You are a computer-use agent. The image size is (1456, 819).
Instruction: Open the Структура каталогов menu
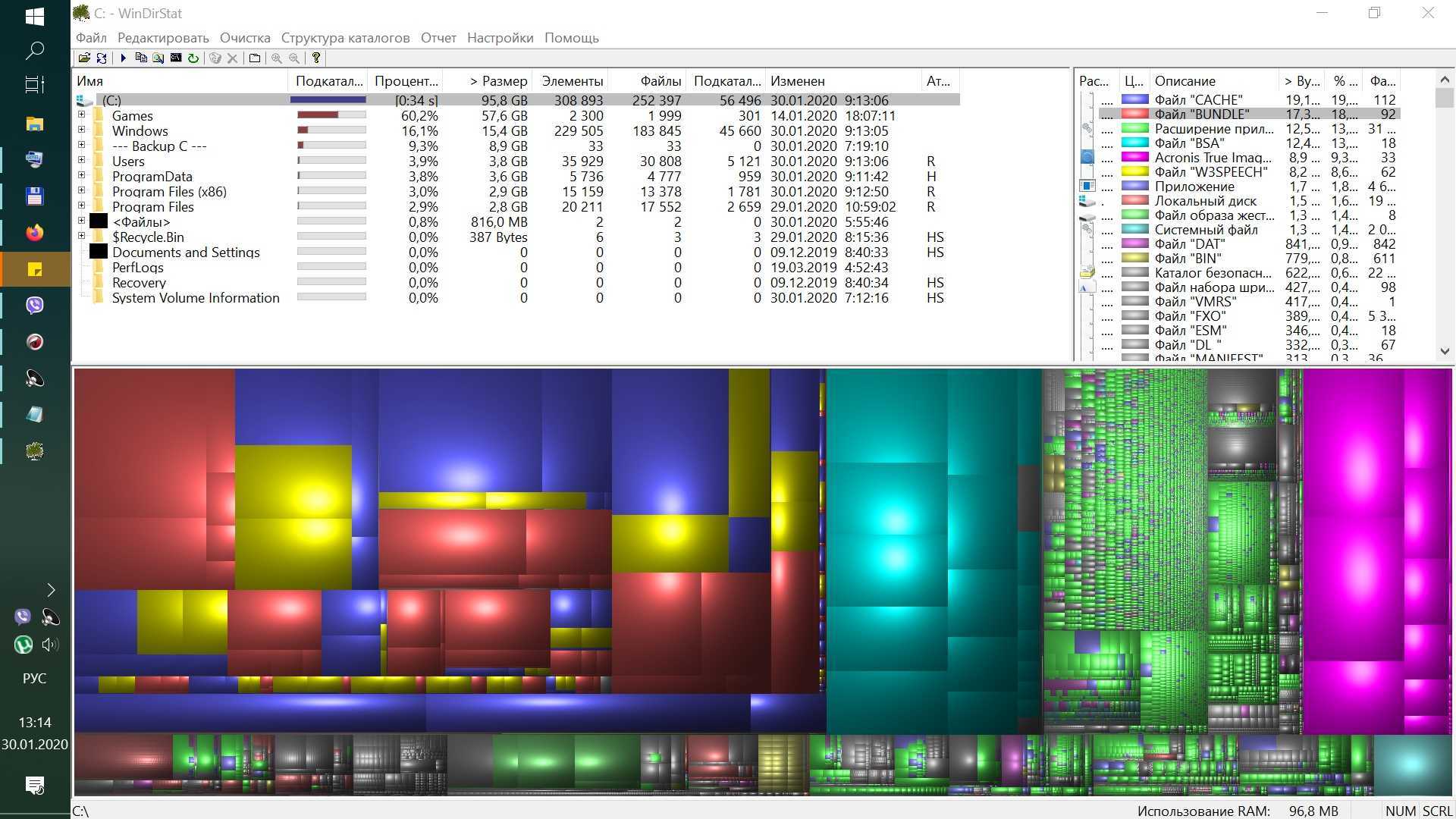tap(345, 38)
